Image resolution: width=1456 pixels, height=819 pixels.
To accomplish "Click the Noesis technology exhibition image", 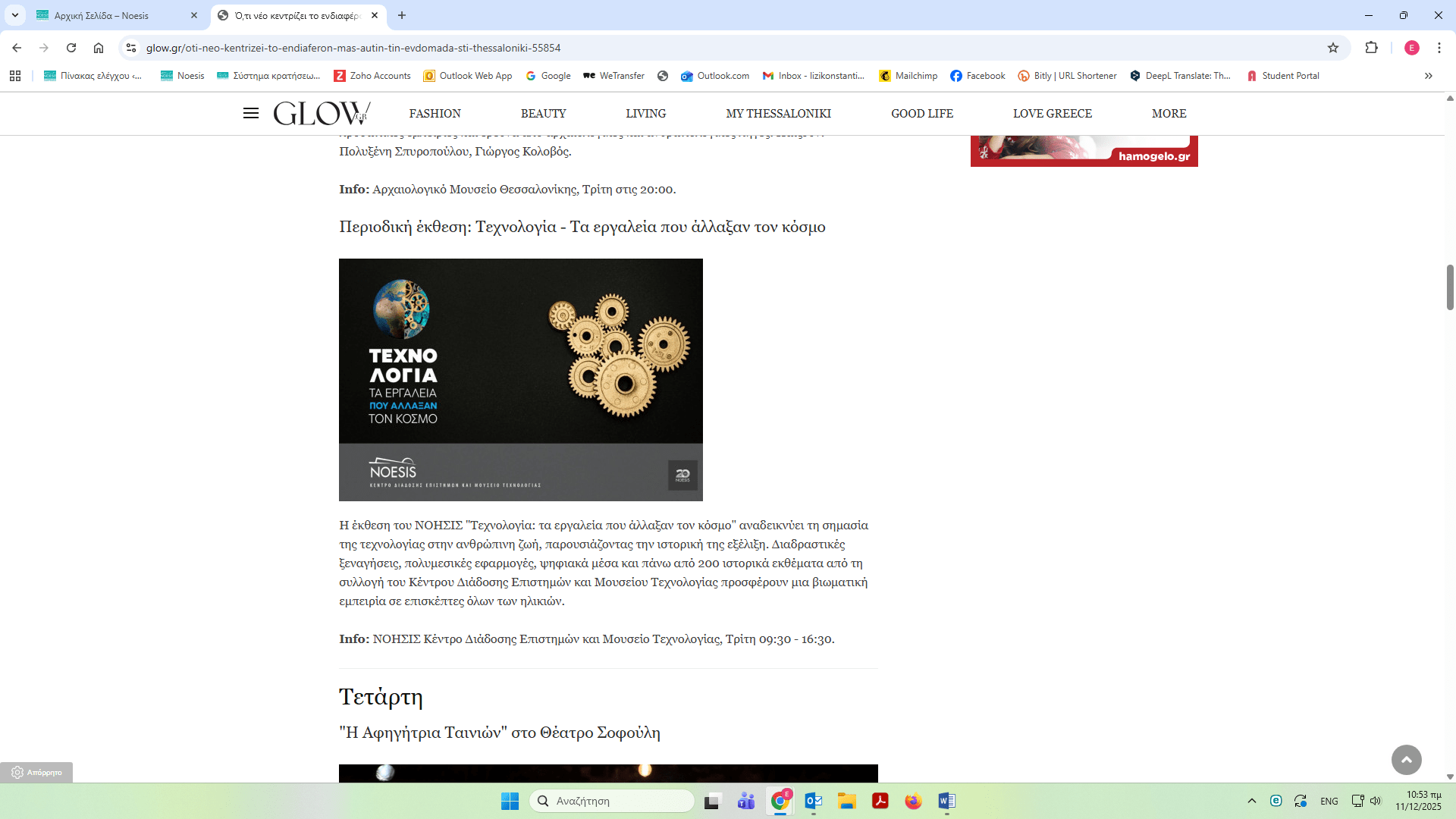I will point(520,379).
